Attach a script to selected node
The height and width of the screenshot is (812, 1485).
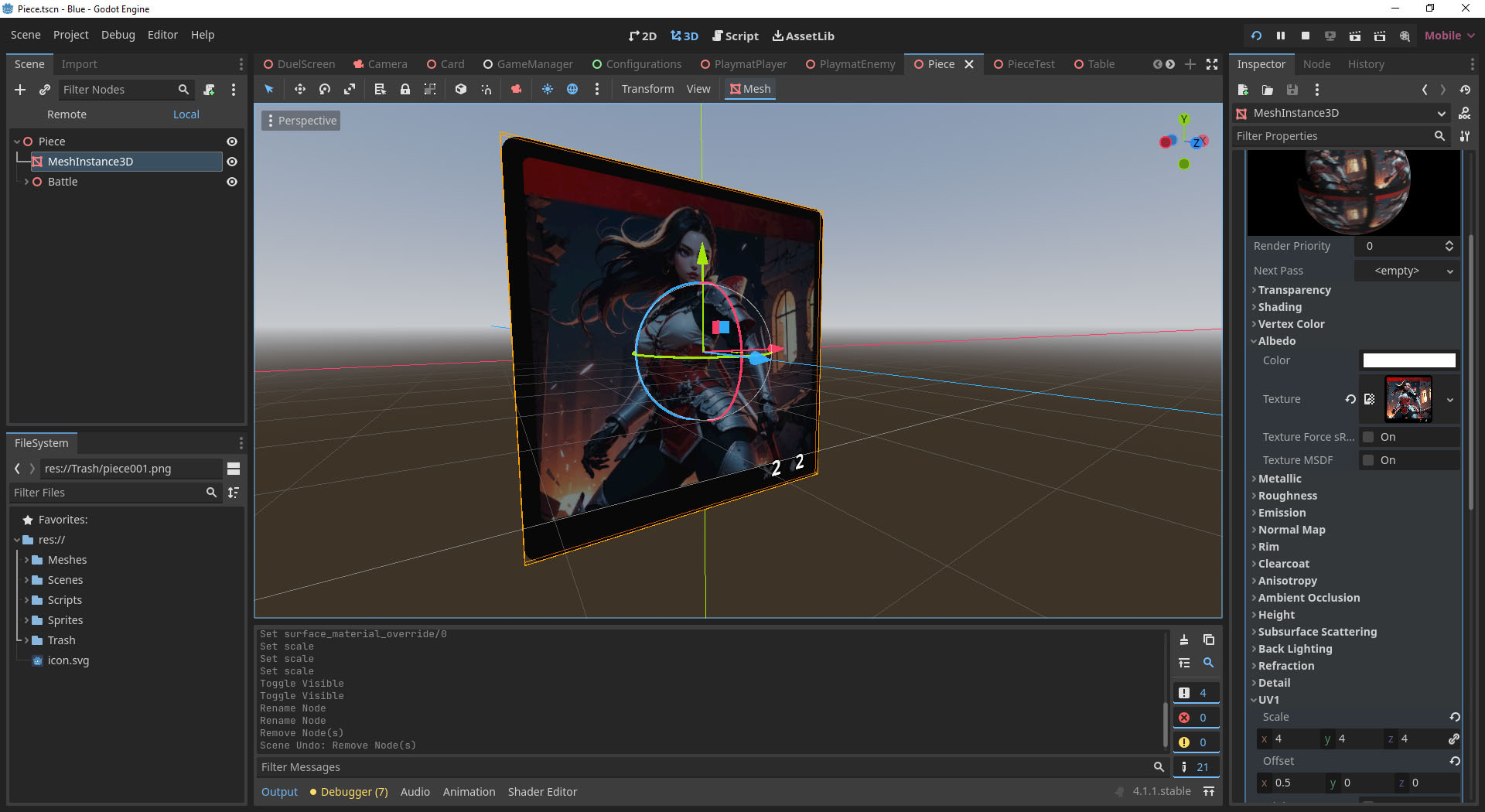[209, 90]
